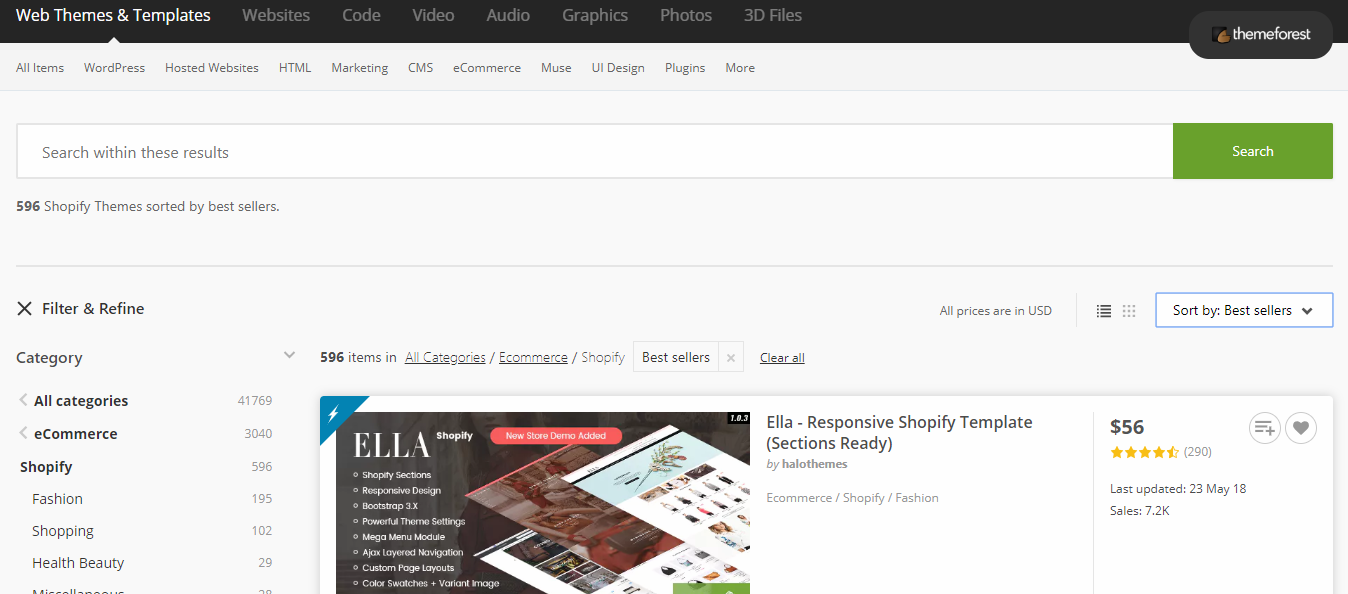Select WordPress in subnavigation

pos(114,68)
